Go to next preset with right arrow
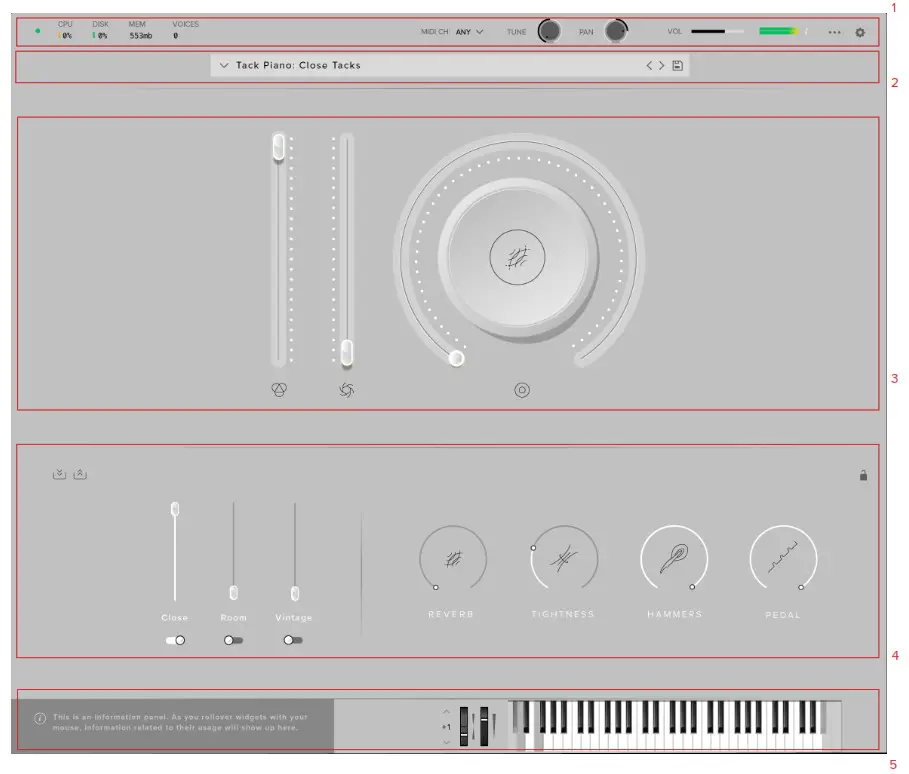The height and width of the screenshot is (774, 909). (661, 66)
